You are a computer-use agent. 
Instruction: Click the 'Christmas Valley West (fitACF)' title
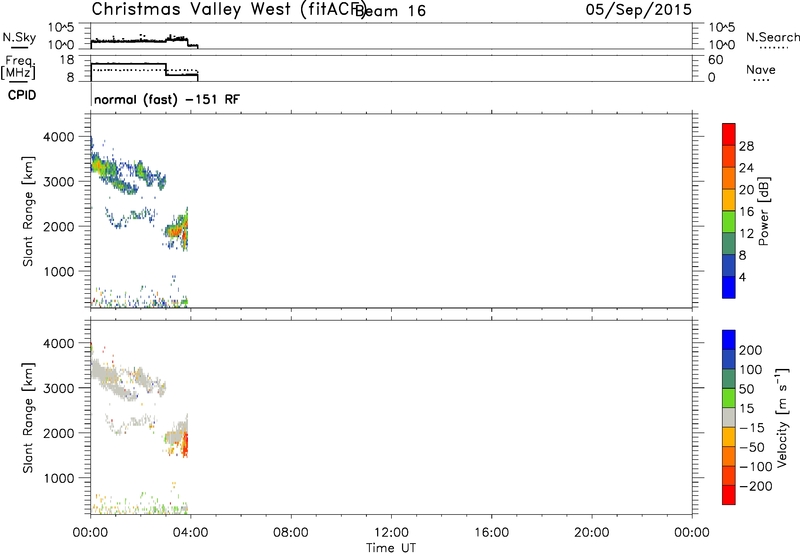click(228, 9)
